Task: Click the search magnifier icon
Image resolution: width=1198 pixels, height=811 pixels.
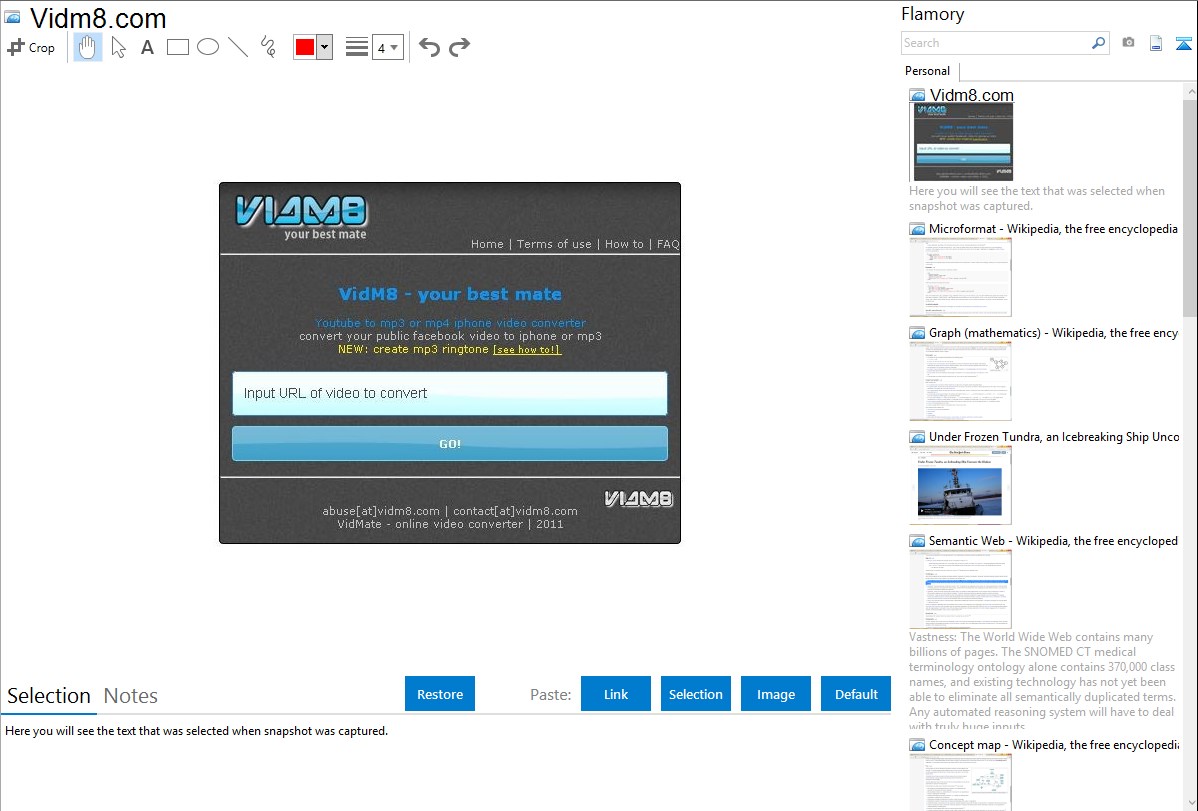Action: 1098,43
